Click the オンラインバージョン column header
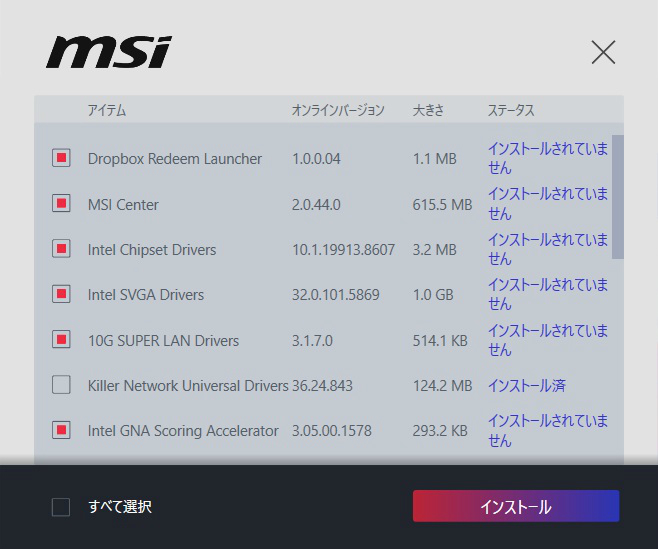The height and width of the screenshot is (549, 658). click(337, 110)
